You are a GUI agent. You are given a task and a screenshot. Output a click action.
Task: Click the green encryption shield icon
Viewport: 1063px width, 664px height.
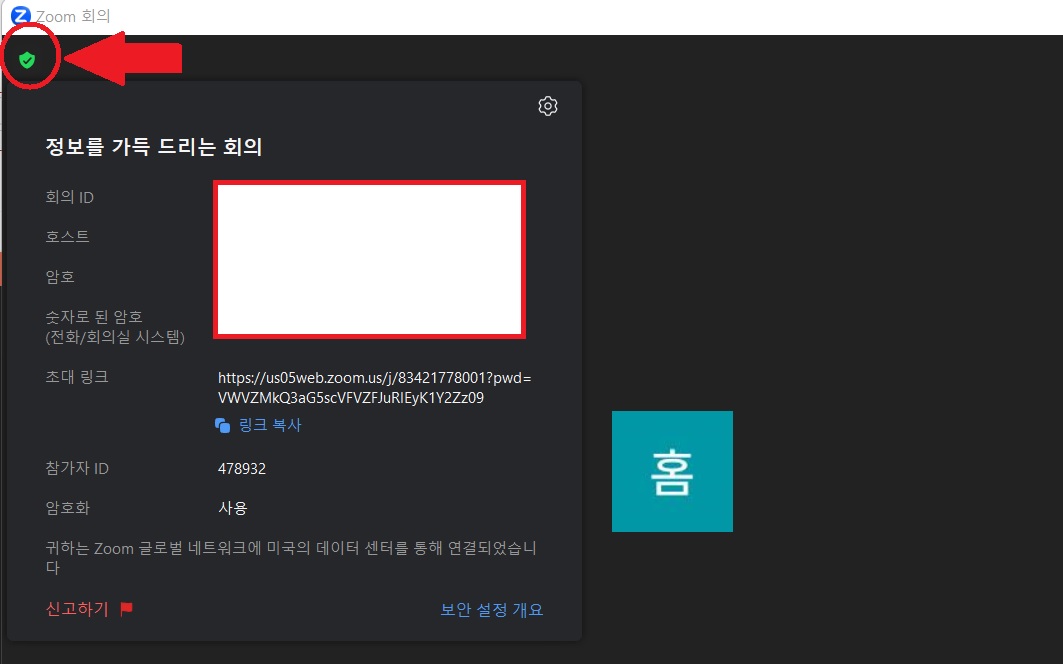[x=28, y=58]
